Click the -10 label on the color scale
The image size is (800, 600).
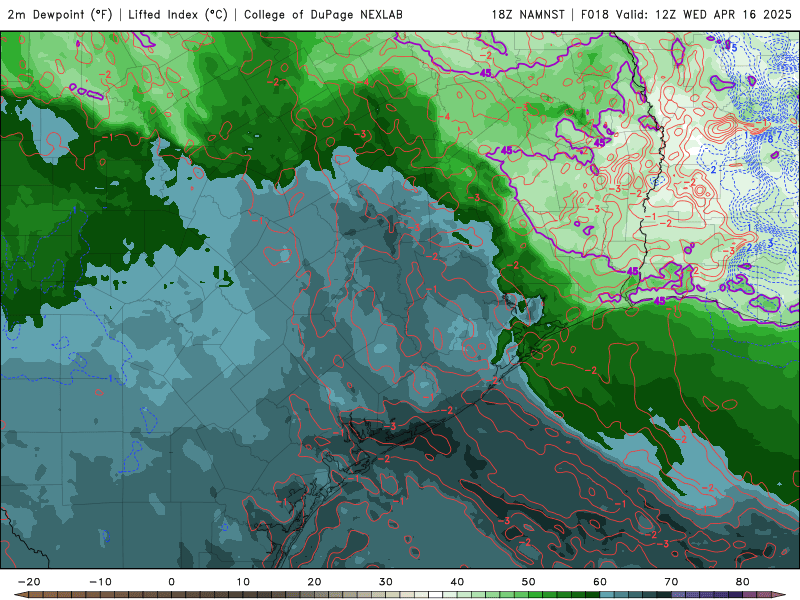pos(100,582)
